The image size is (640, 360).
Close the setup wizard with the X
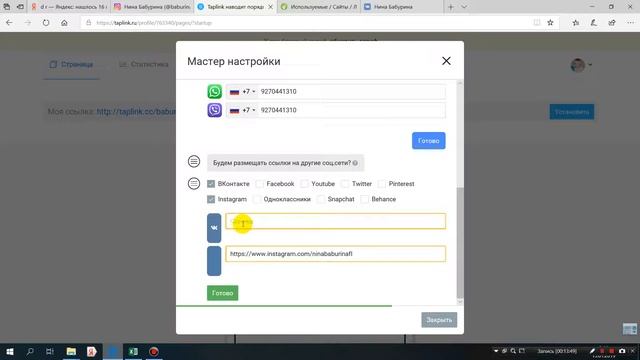(x=446, y=61)
